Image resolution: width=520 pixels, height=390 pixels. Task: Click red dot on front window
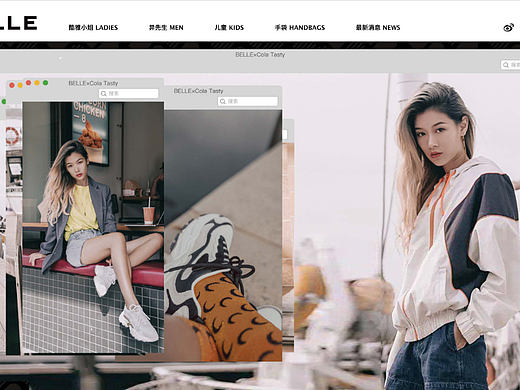point(29,83)
